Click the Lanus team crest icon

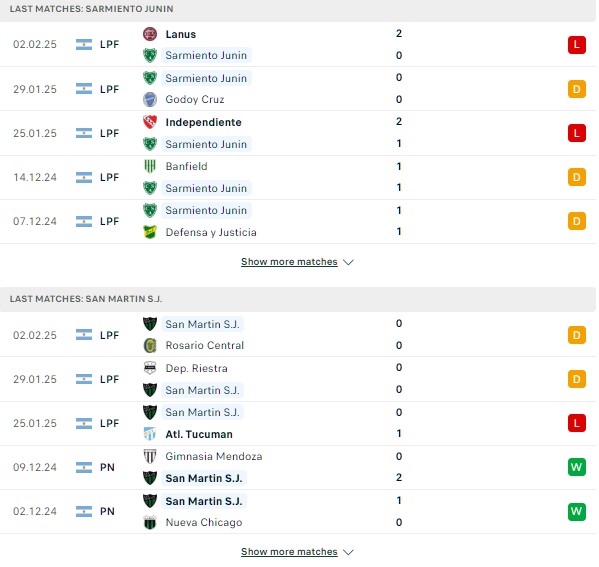[150, 34]
